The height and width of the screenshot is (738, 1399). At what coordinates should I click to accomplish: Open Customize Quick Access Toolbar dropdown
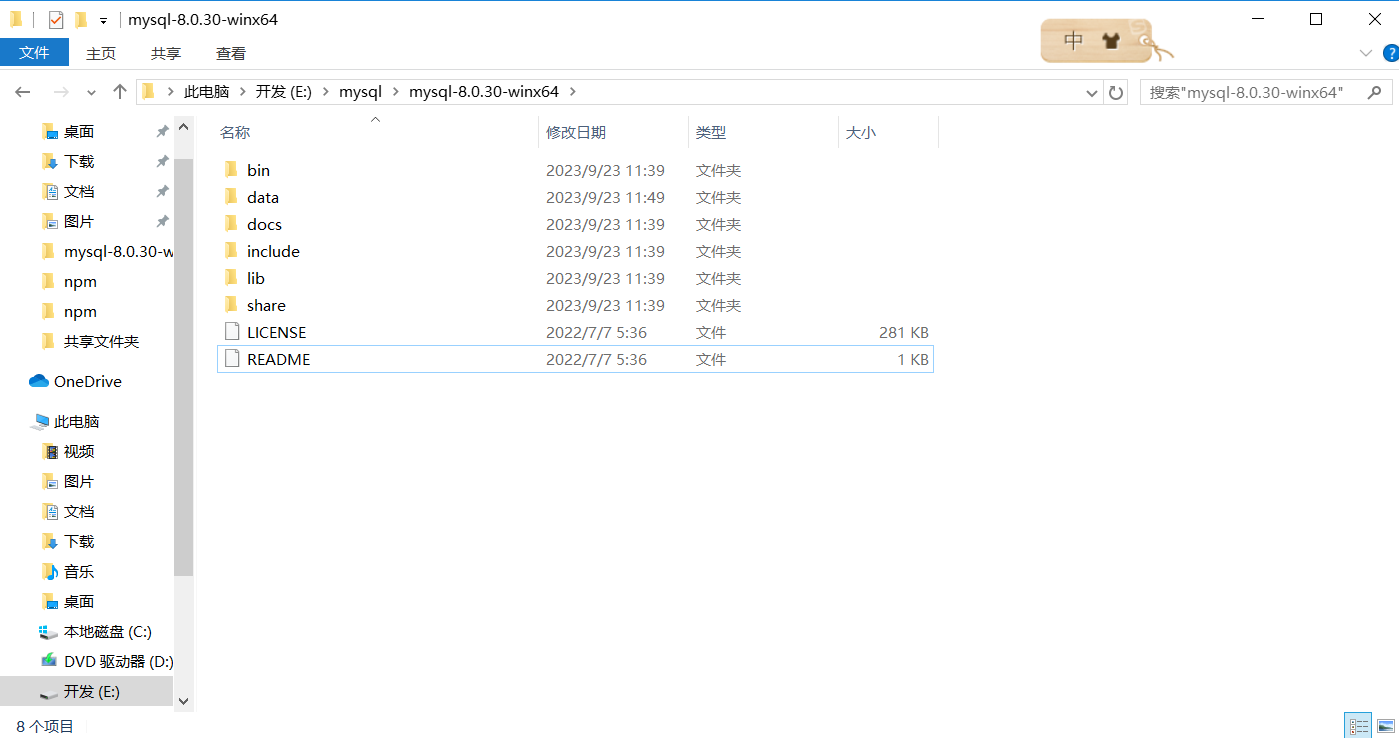coord(103,21)
